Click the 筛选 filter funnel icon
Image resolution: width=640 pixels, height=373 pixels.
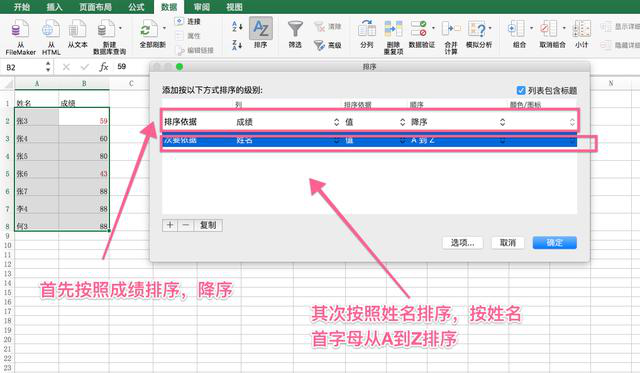(x=295, y=29)
